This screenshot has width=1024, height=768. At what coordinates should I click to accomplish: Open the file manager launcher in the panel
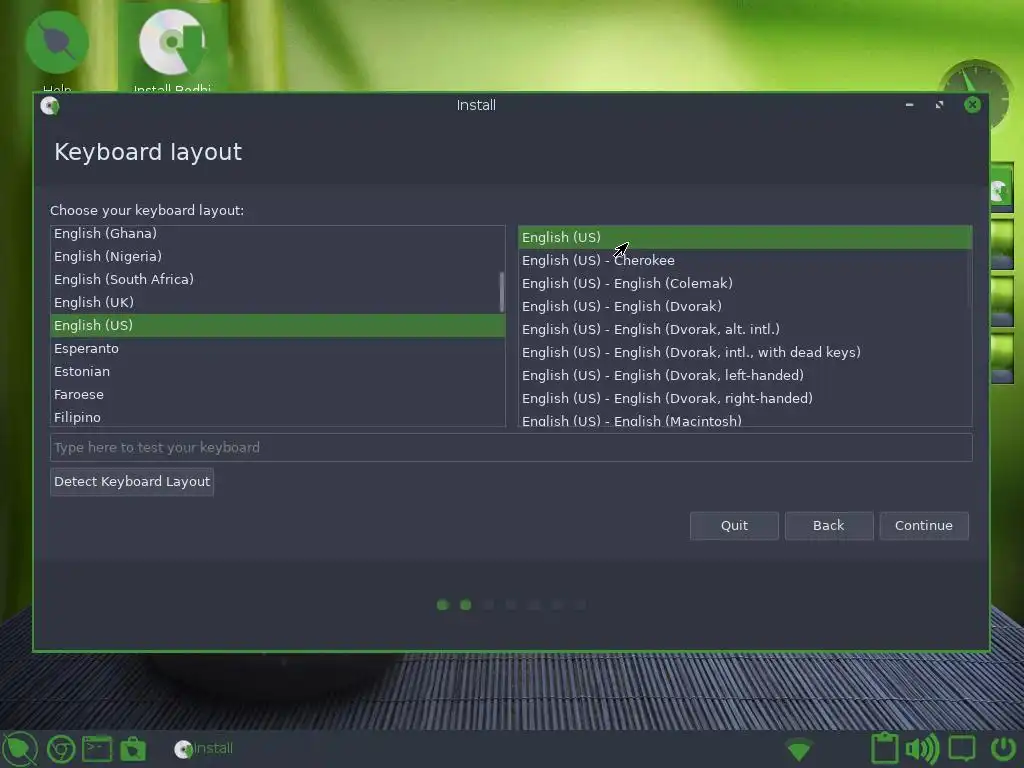pos(133,749)
